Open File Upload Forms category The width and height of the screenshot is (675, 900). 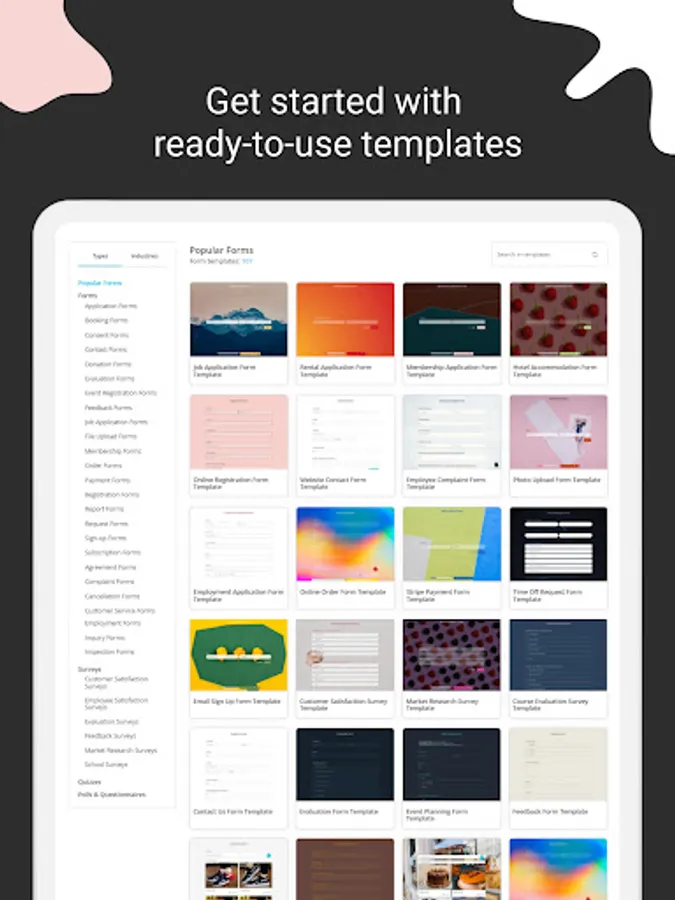[x=111, y=436]
